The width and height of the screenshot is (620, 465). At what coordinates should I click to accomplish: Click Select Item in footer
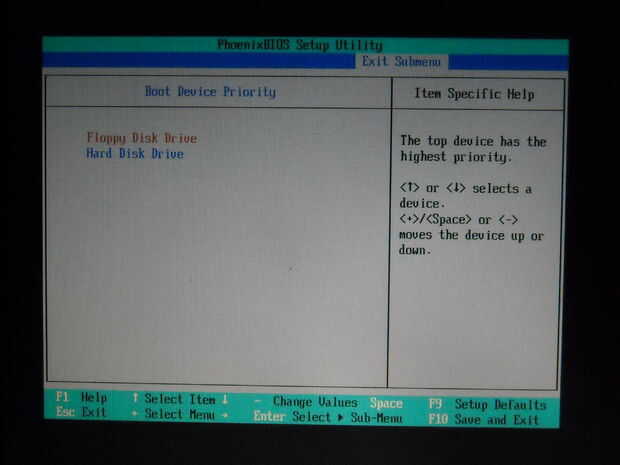(x=180, y=399)
